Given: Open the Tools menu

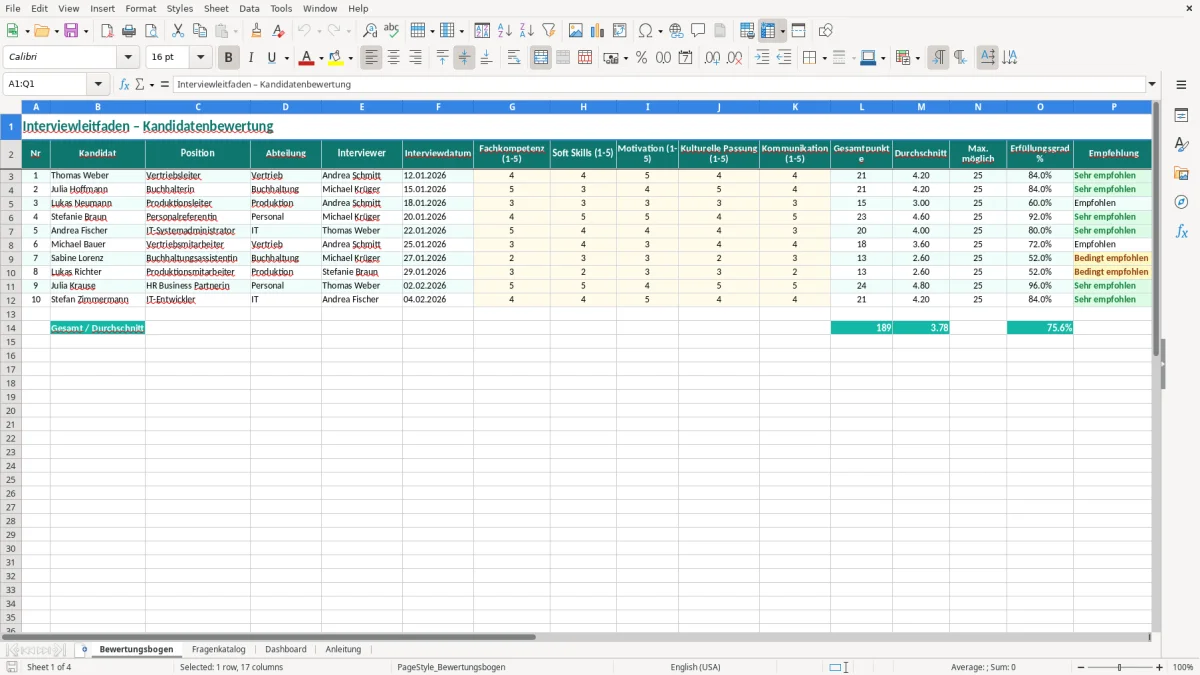Looking at the screenshot, I should tap(281, 8).
